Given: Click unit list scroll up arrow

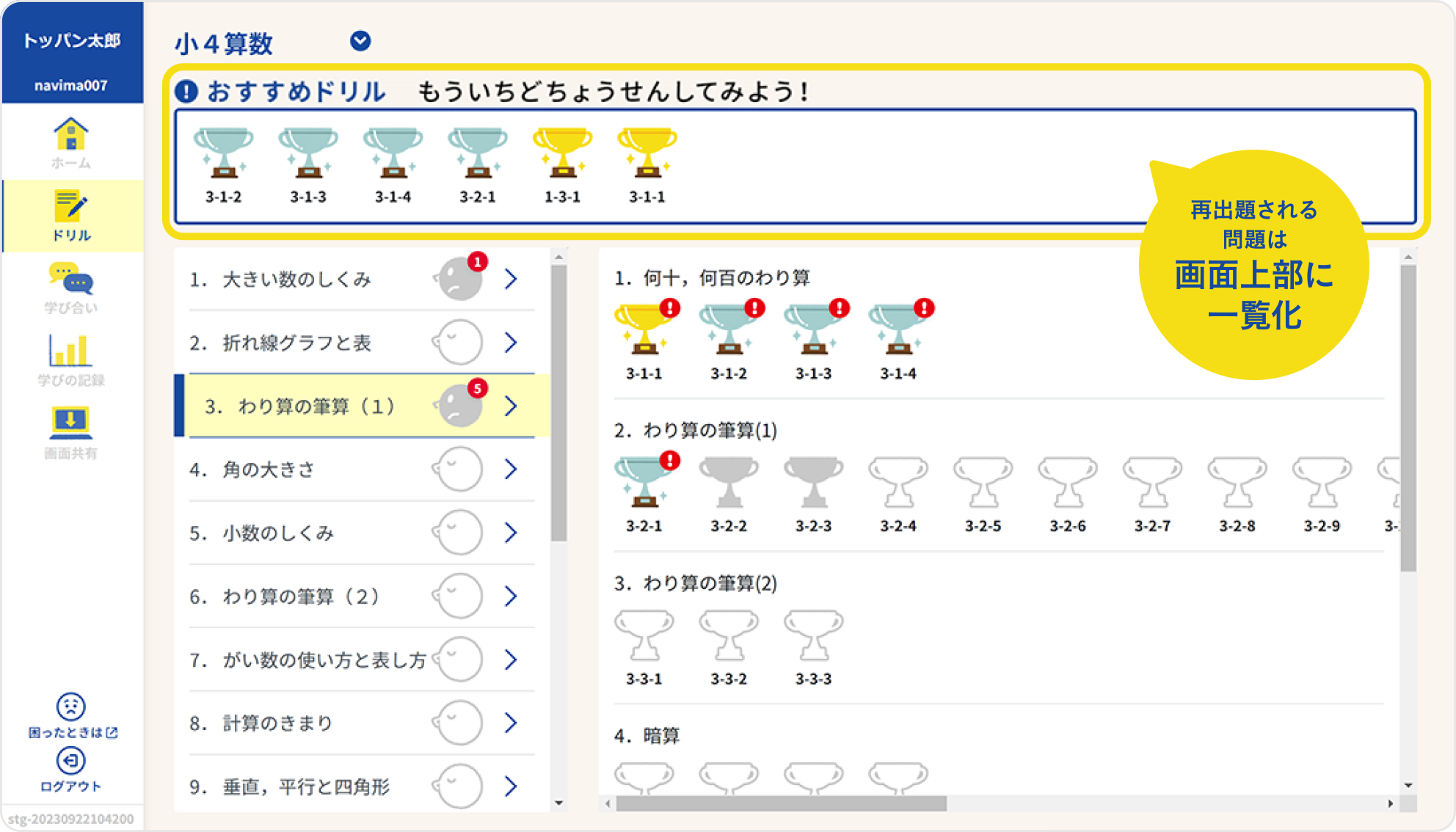Looking at the screenshot, I should coord(559,257).
